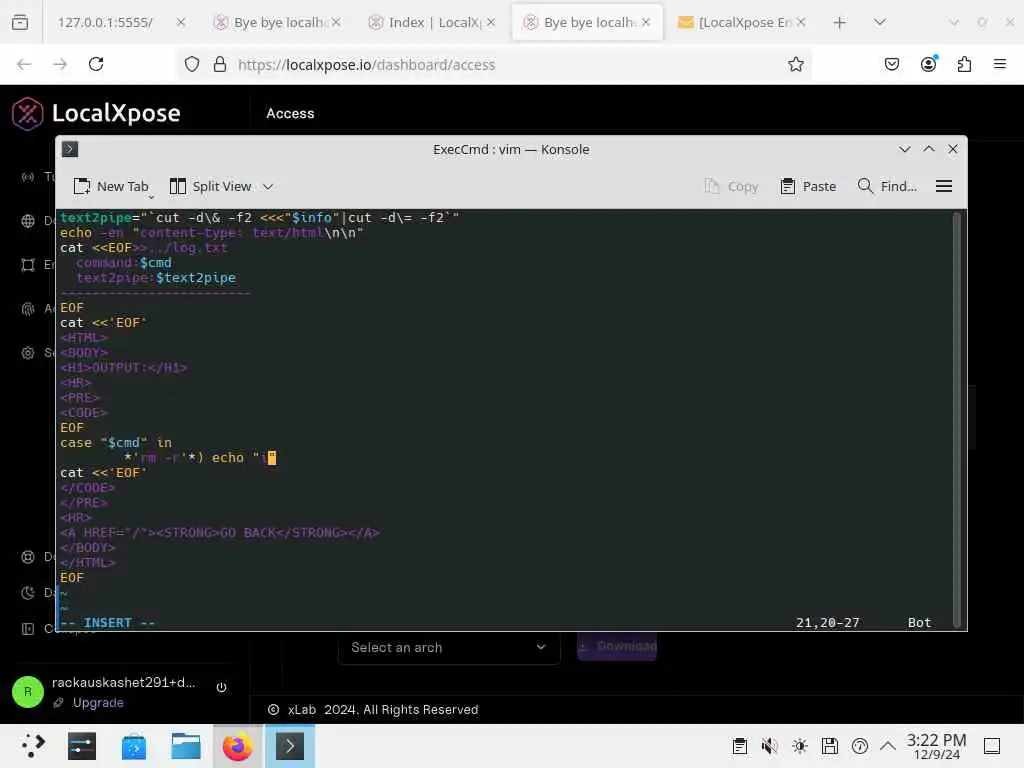Open Konsole hamburger menu

[x=944, y=187]
